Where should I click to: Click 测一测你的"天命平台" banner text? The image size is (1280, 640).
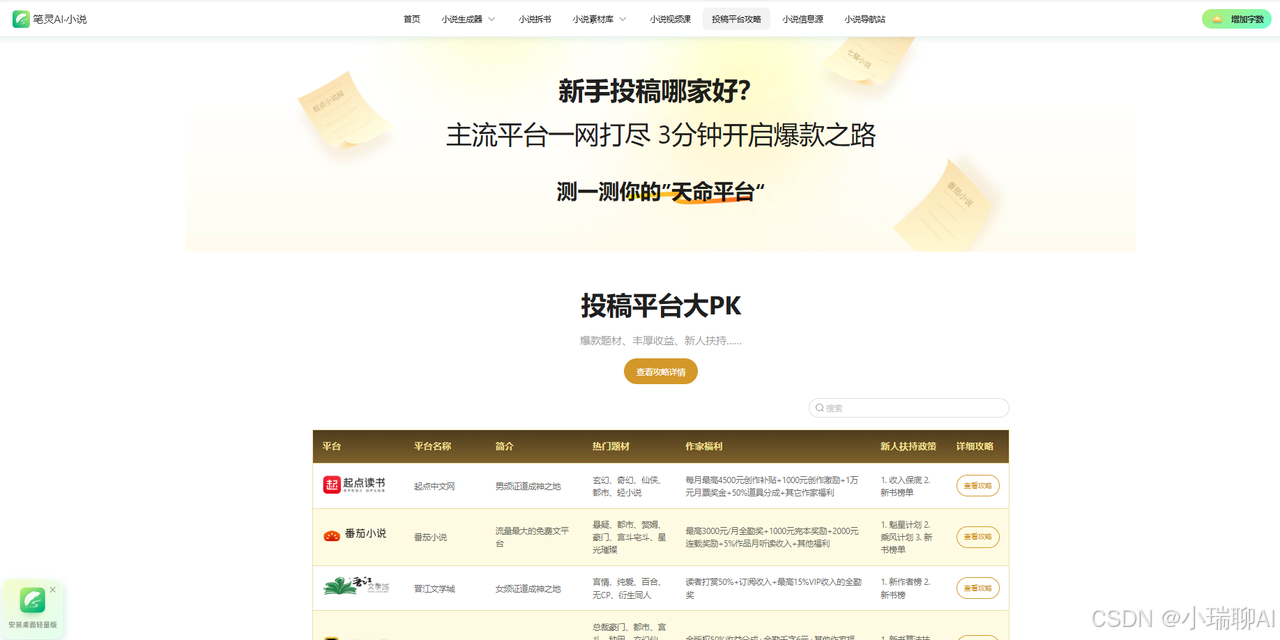click(661, 191)
